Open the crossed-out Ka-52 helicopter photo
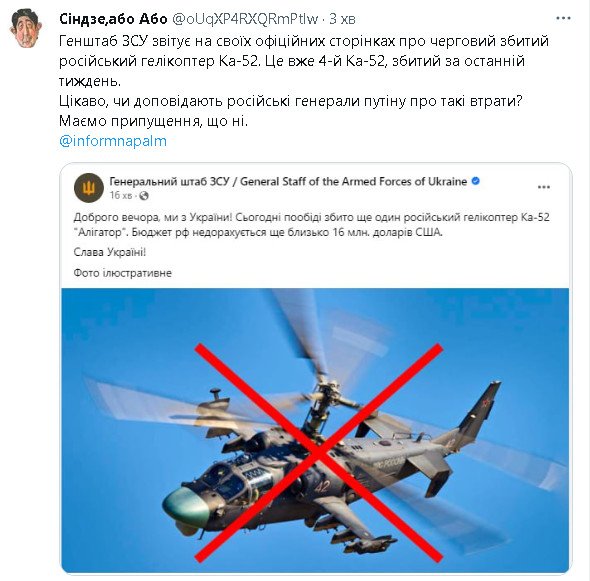 coord(315,430)
